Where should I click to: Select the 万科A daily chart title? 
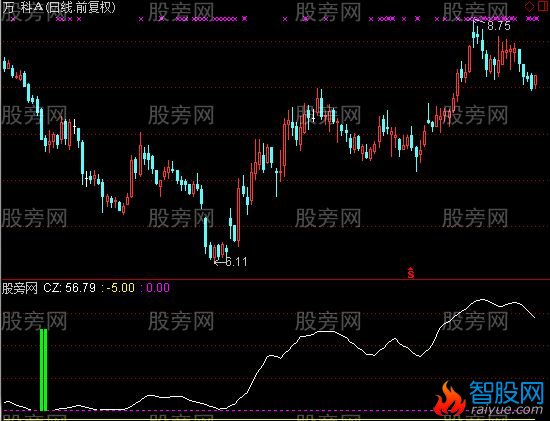point(58,7)
